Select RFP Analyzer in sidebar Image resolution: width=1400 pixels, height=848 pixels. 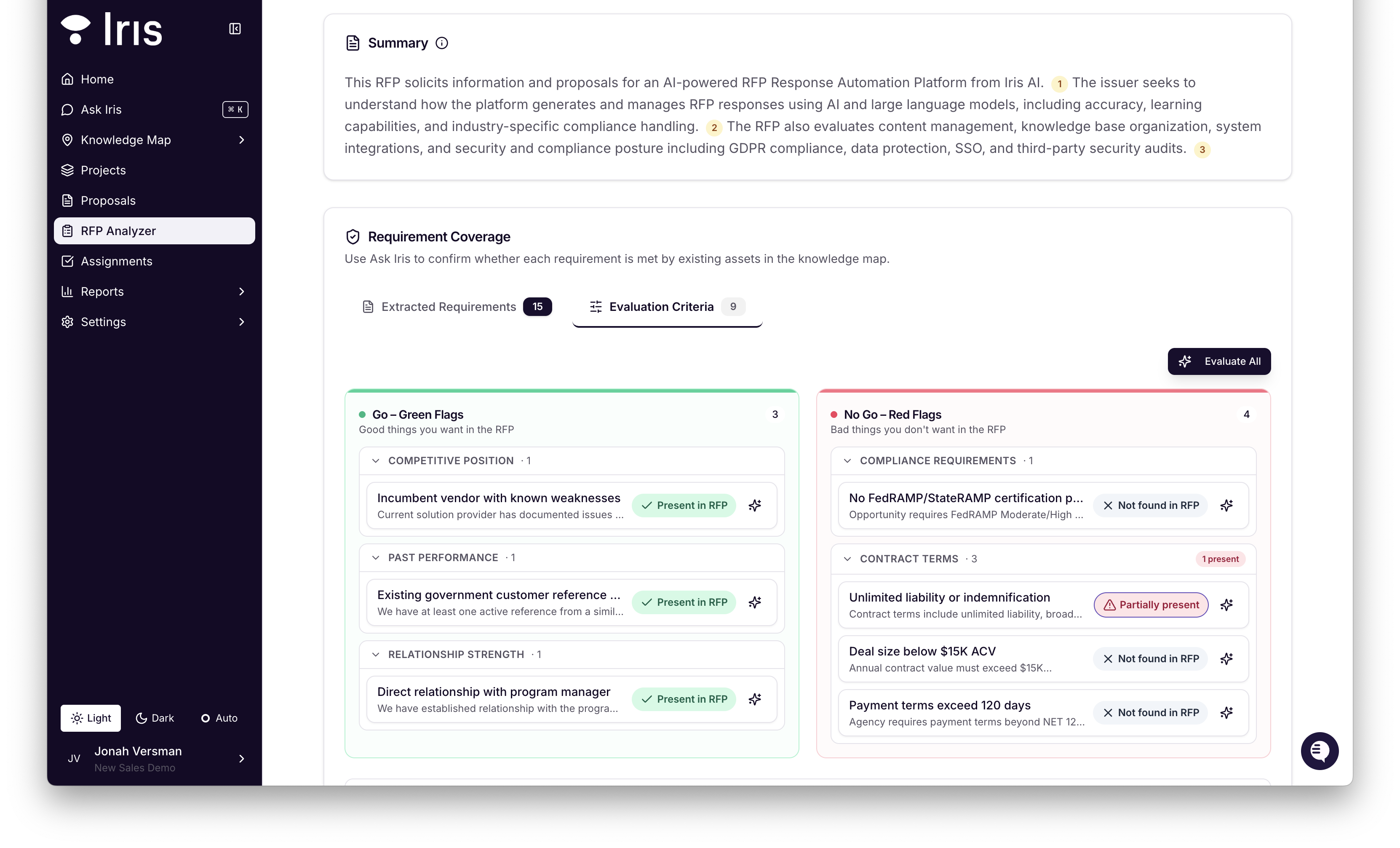coord(155,231)
